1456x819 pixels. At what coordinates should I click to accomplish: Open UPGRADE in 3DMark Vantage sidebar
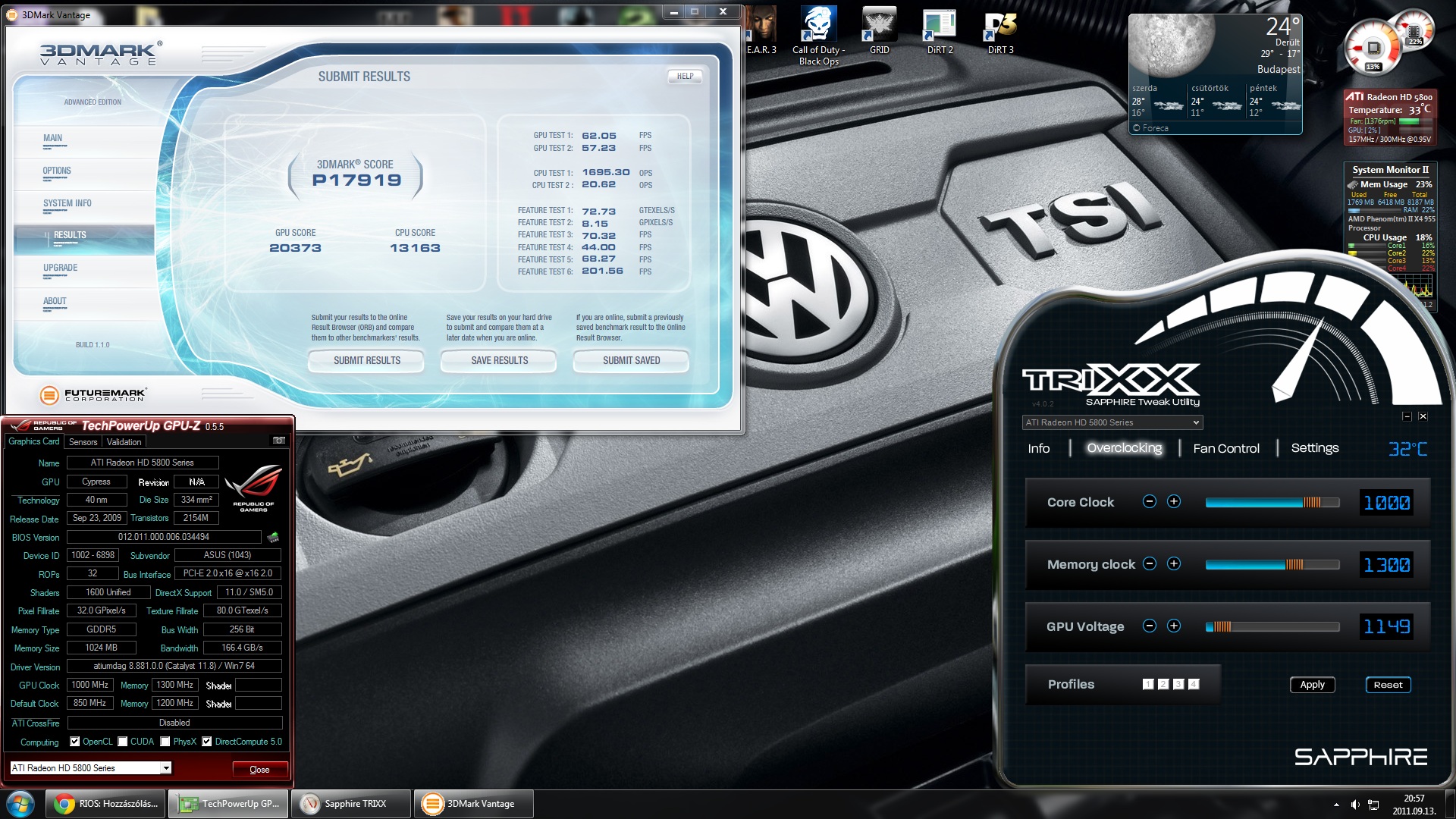click(61, 268)
